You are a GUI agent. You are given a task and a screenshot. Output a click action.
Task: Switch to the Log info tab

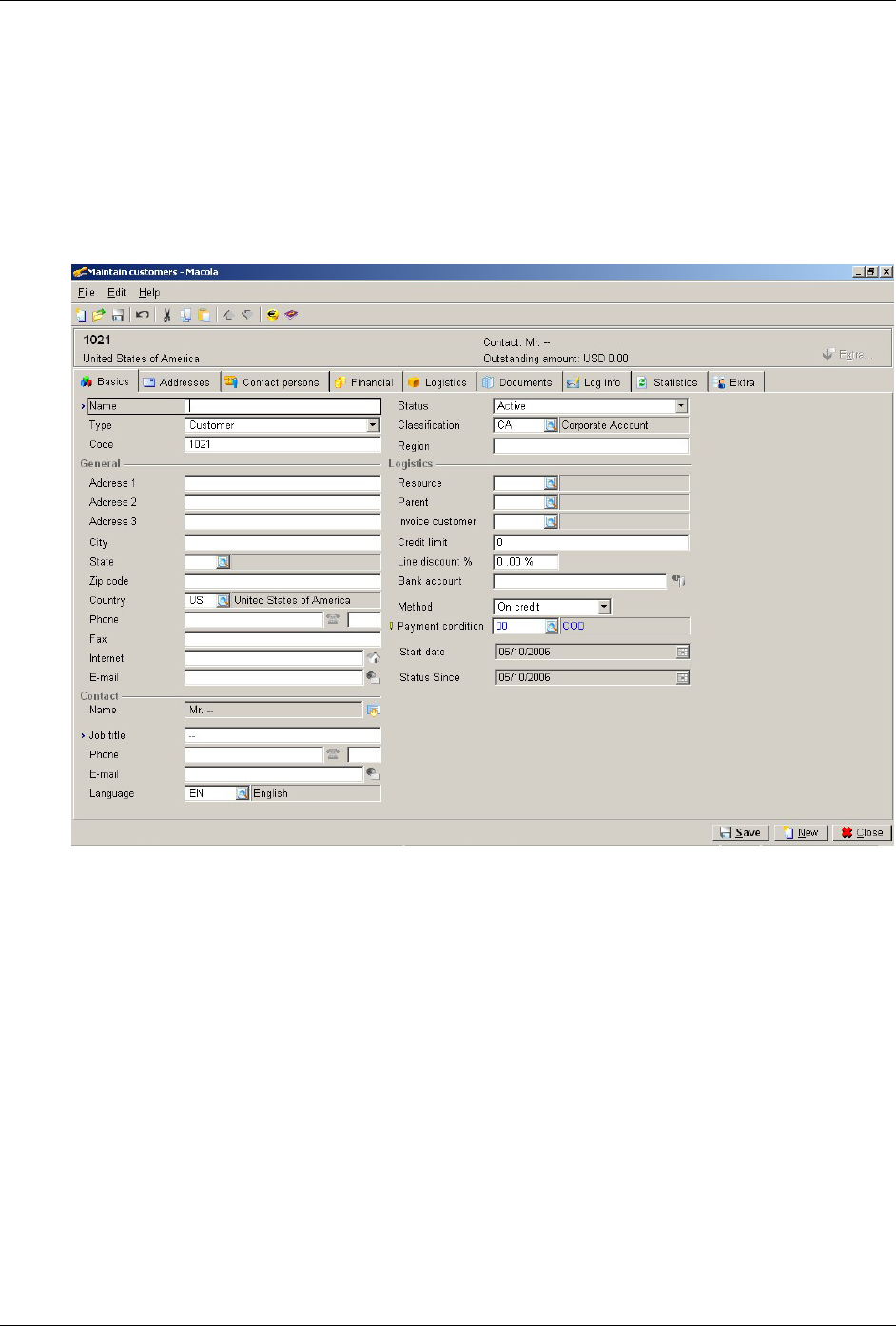pos(594,382)
